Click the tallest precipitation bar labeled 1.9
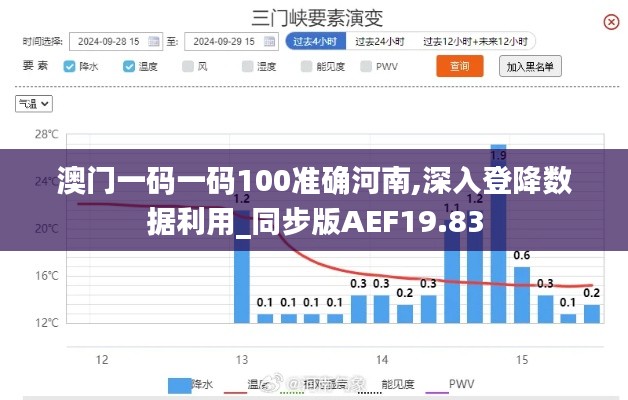The width and height of the screenshot is (628, 400). point(498,234)
